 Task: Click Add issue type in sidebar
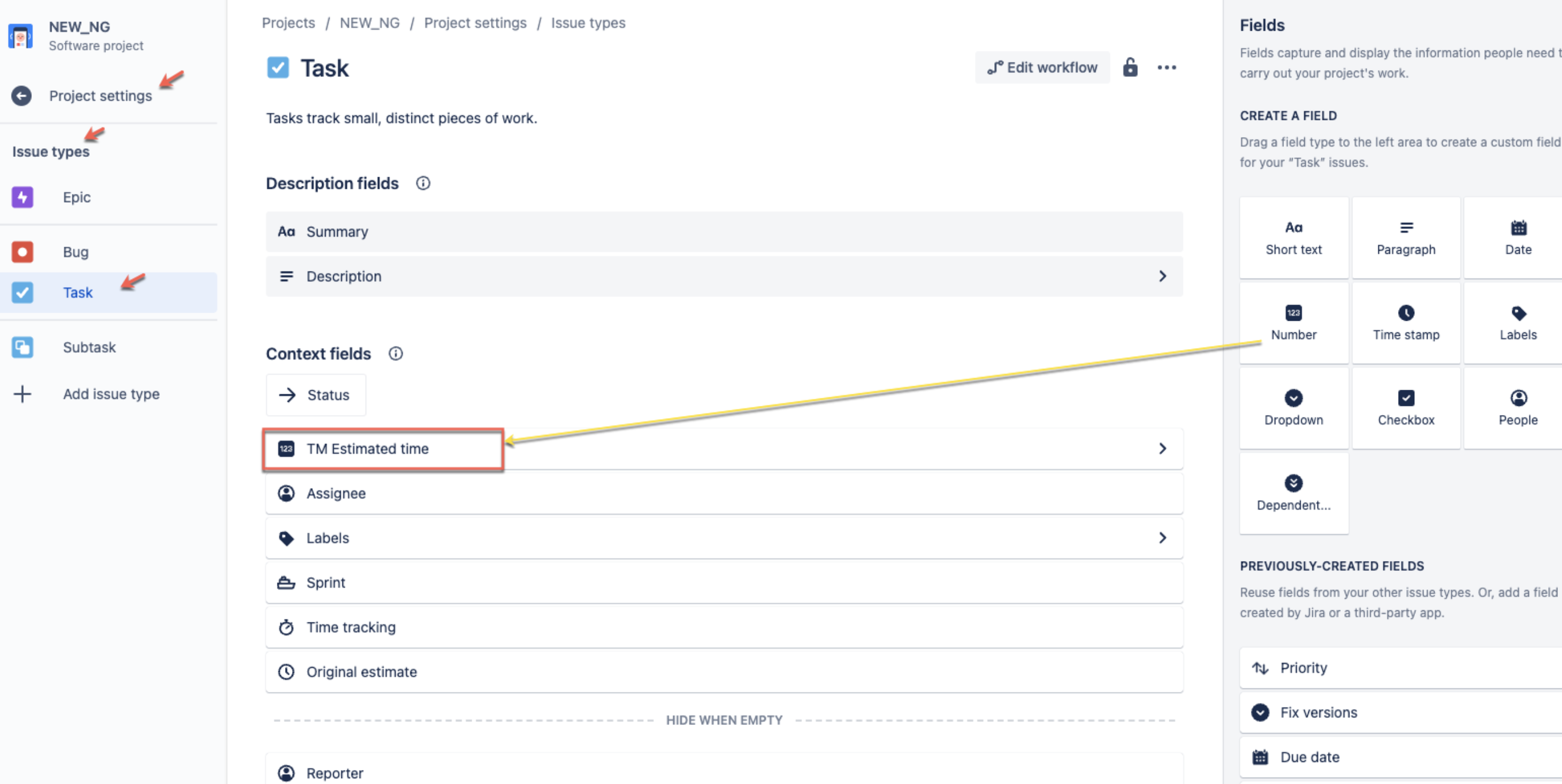[111, 394]
